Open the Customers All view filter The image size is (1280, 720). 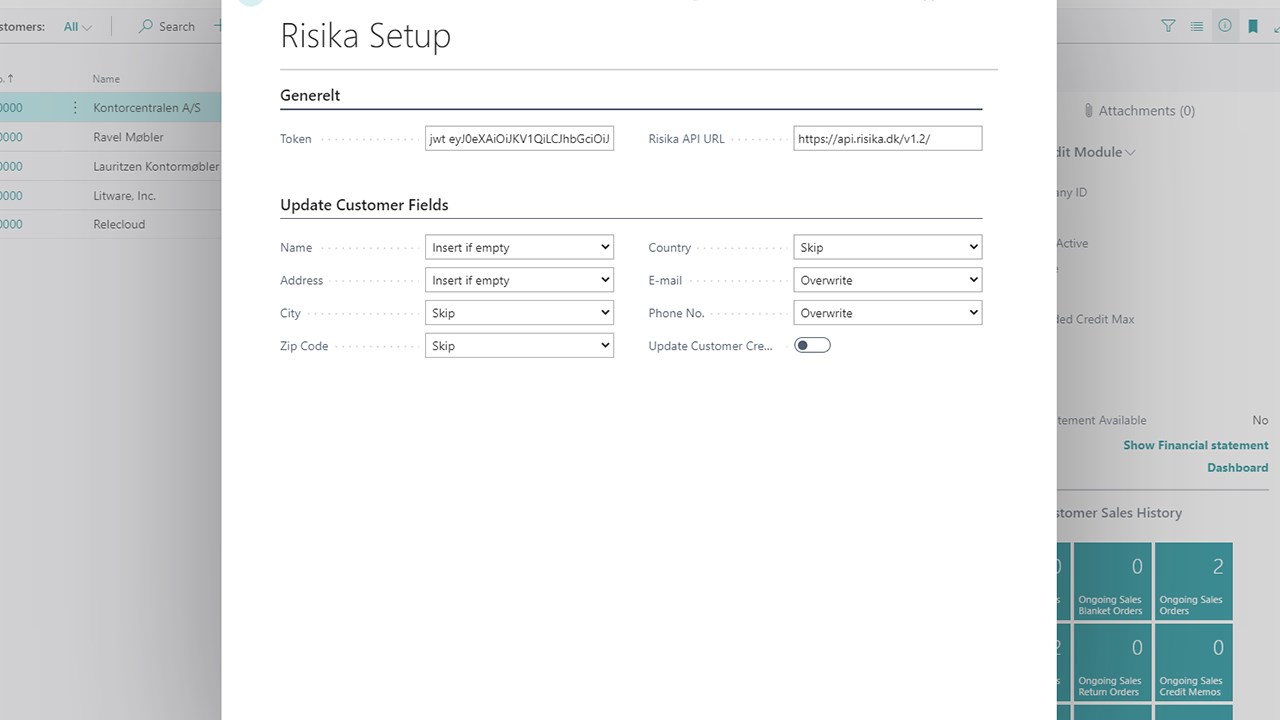pos(77,27)
